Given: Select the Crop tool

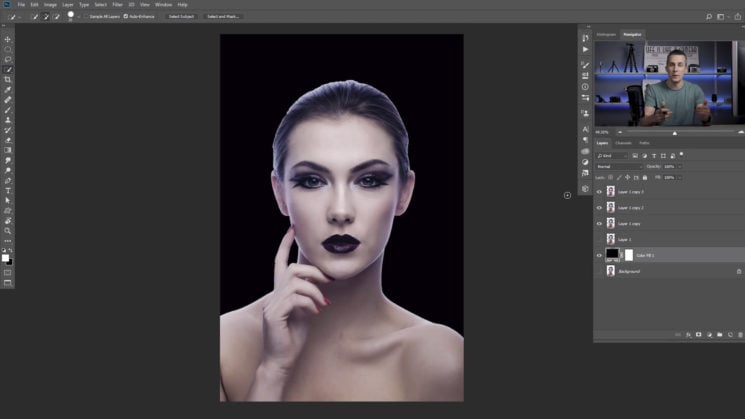Looking at the screenshot, I should point(8,79).
